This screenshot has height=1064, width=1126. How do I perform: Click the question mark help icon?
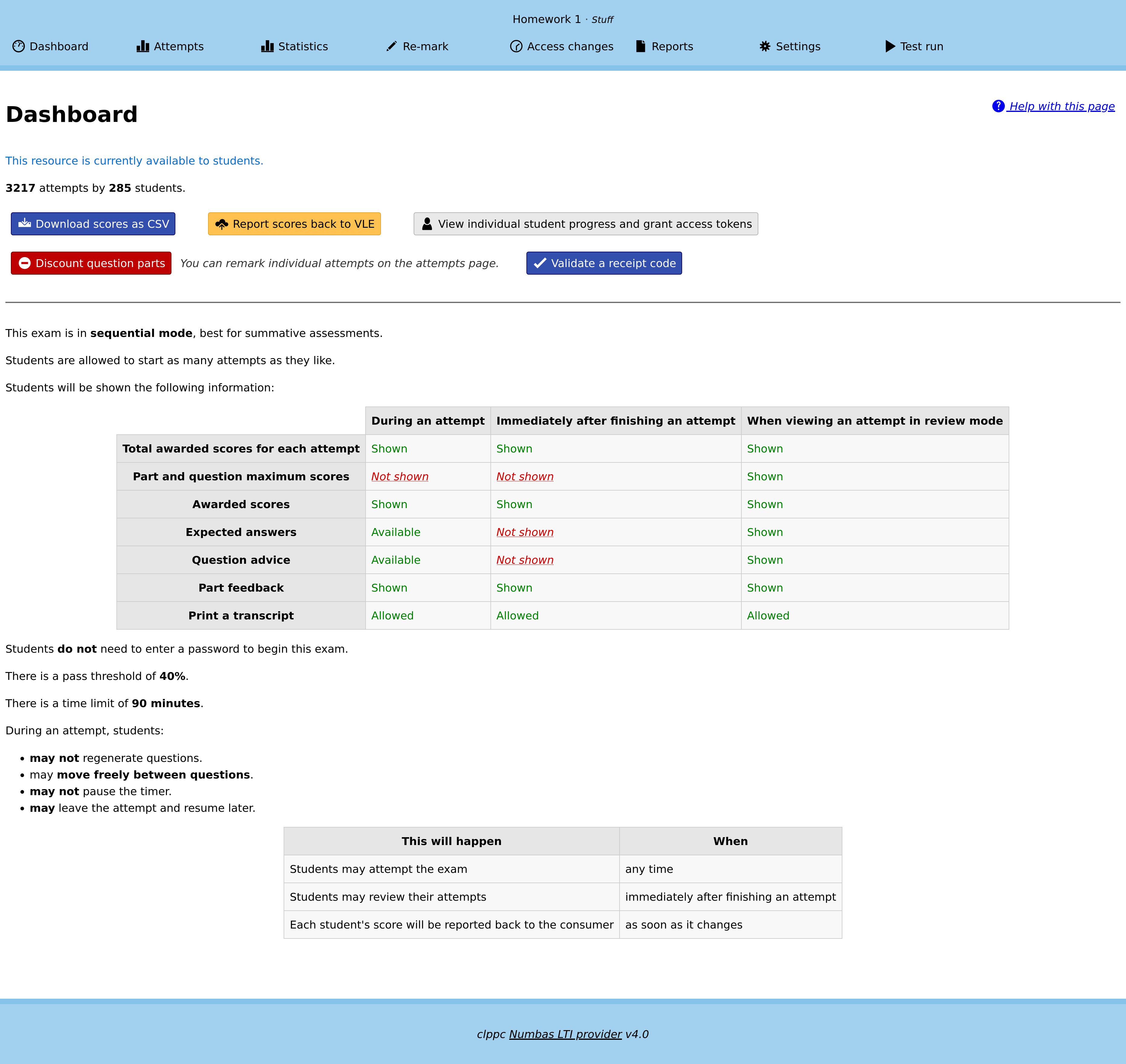[x=998, y=106]
